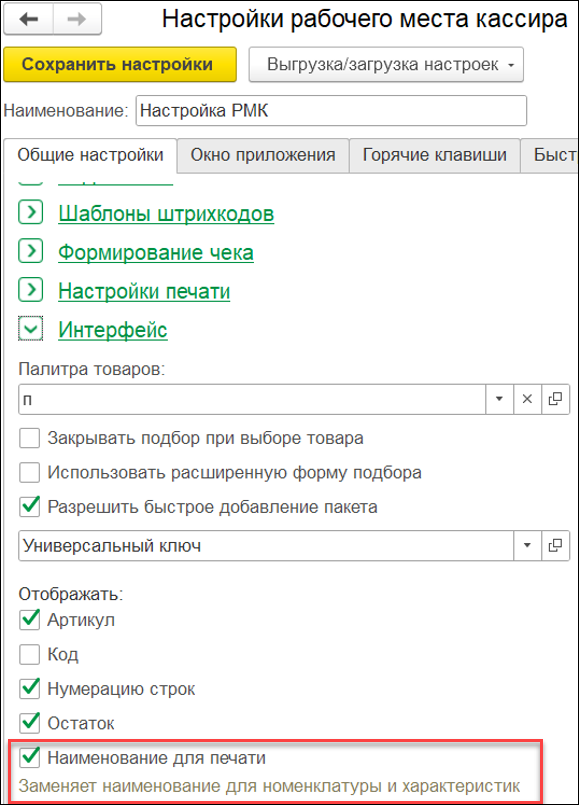Open the Палитра товаров dropdown list

pos(499,398)
